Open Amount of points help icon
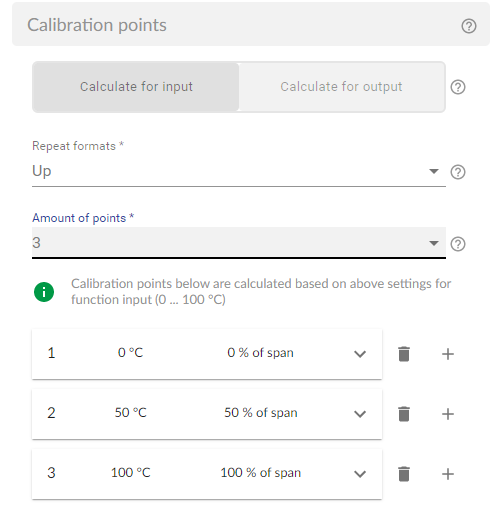Screen dimensions: 496x512 pos(458,244)
